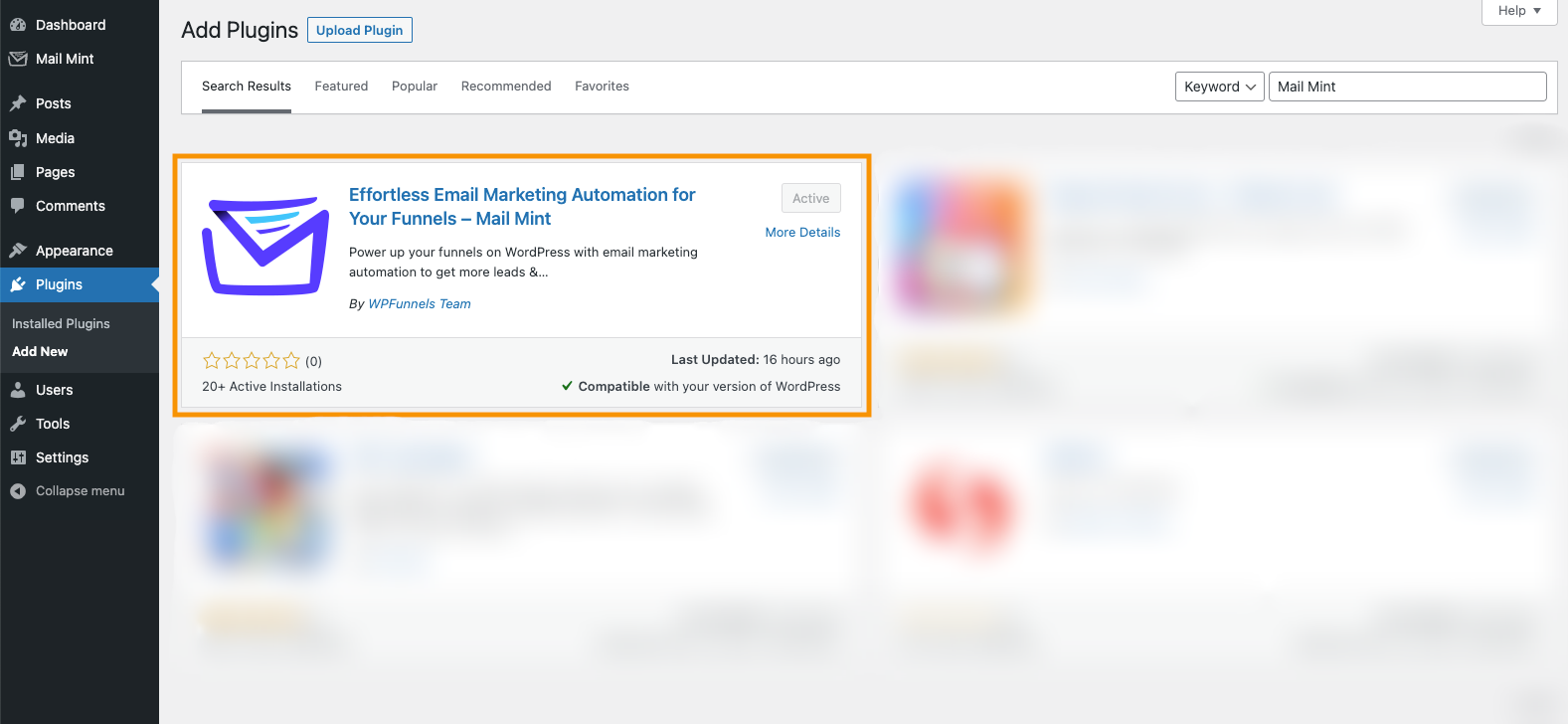1568x724 pixels.
Task: Open the WPFunnels Team author link
Action: 420,304
